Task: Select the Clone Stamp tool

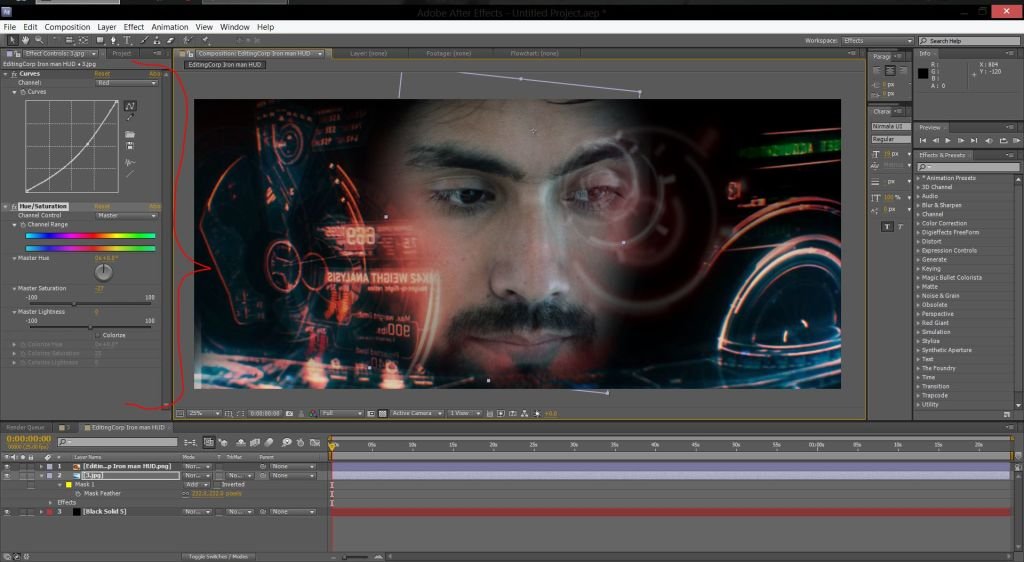Action: click(x=157, y=40)
